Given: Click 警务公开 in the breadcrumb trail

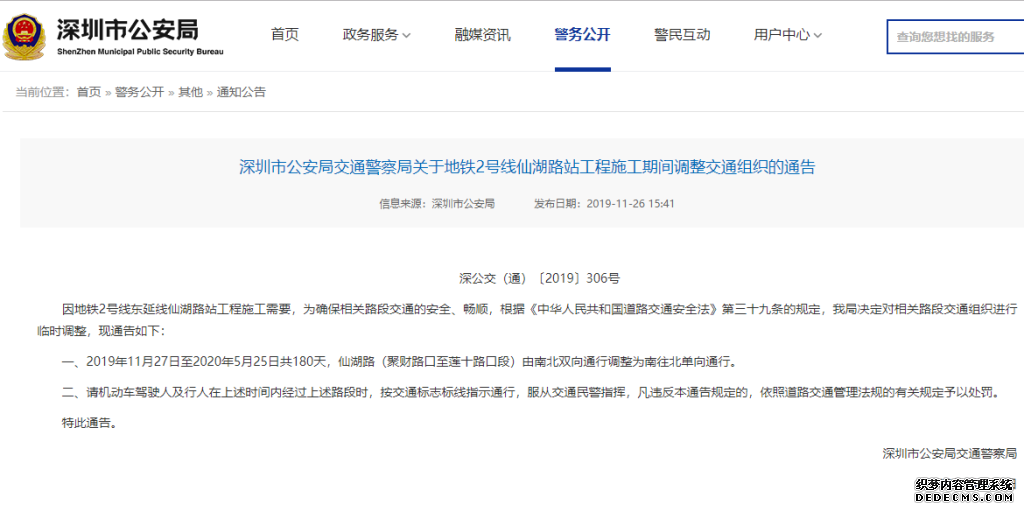Looking at the screenshot, I should pyautogui.click(x=139, y=92).
